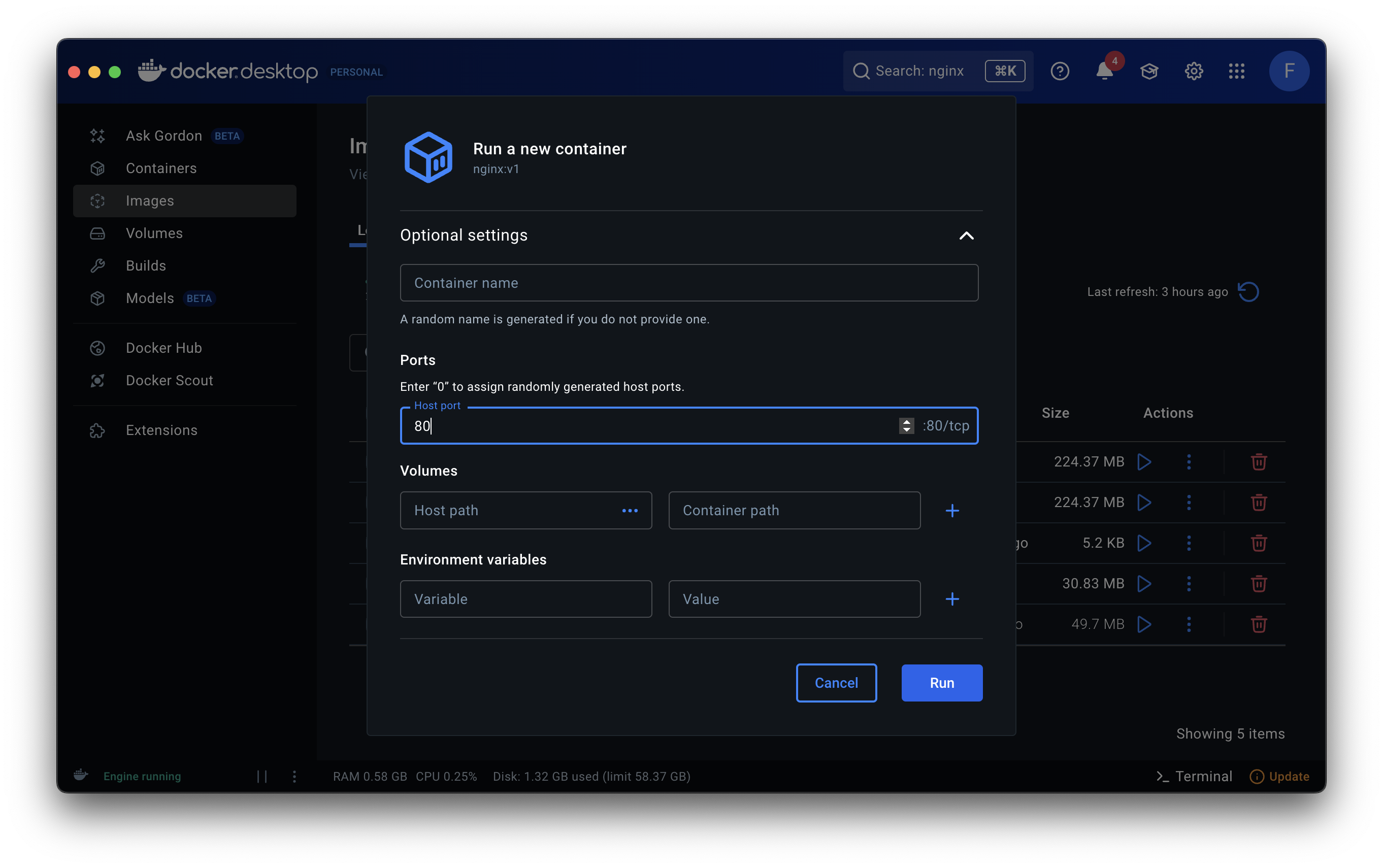
Task: Click the Run button
Action: click(x=941, y=683)
